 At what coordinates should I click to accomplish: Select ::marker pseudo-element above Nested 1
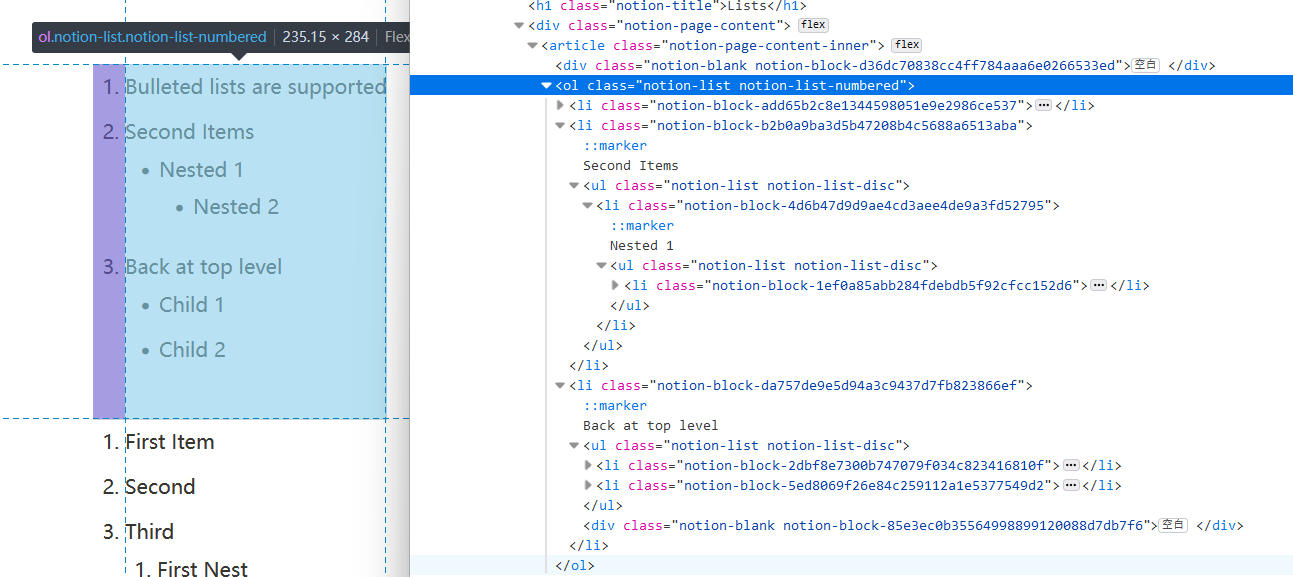coord(642,226)
